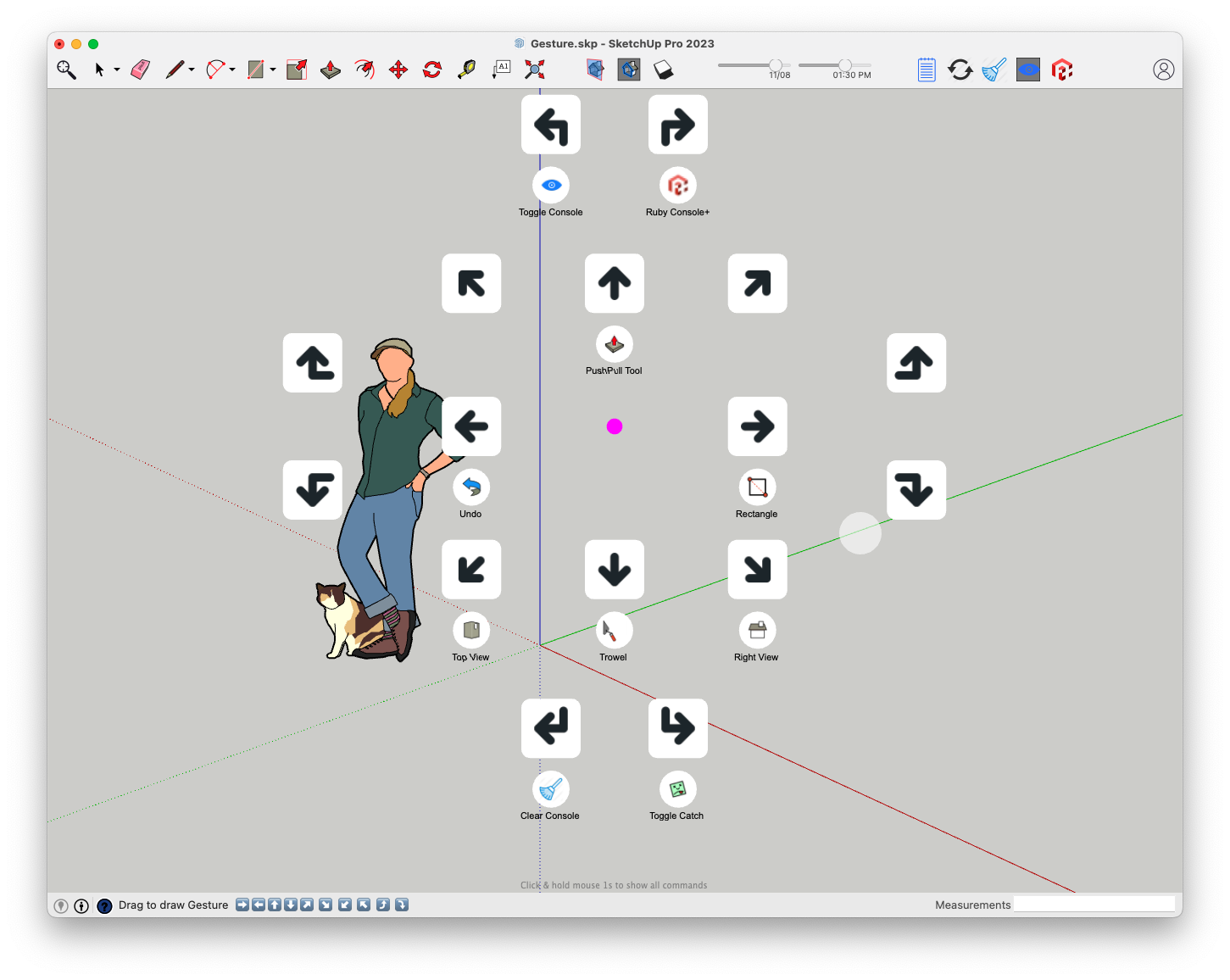Activate the Tape Measure tool
Screen dimensions: 1230x980
coord(466,70)
